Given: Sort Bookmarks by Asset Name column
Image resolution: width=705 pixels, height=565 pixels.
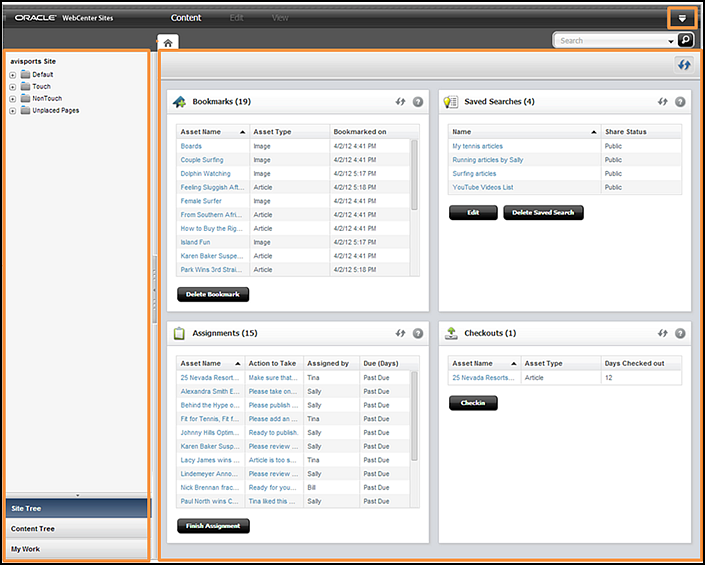Looking at the screenshot, I should (x=213, y=132).
